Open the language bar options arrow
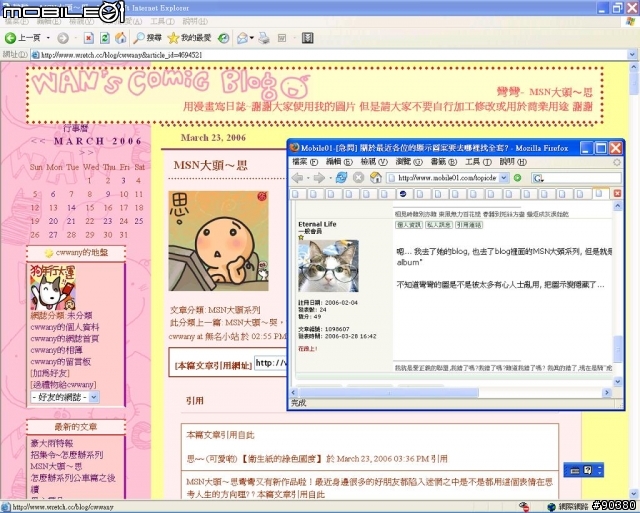The width and height of the screenshot is (640, 513). tap(600, 471)
